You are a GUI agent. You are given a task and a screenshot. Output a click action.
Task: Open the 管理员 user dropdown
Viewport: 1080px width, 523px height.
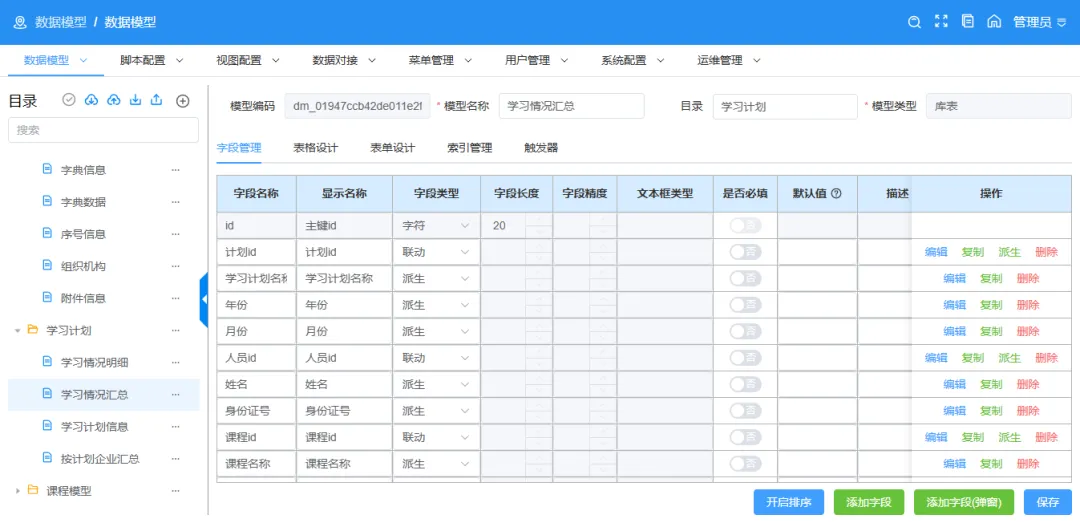coord(1039,22)
